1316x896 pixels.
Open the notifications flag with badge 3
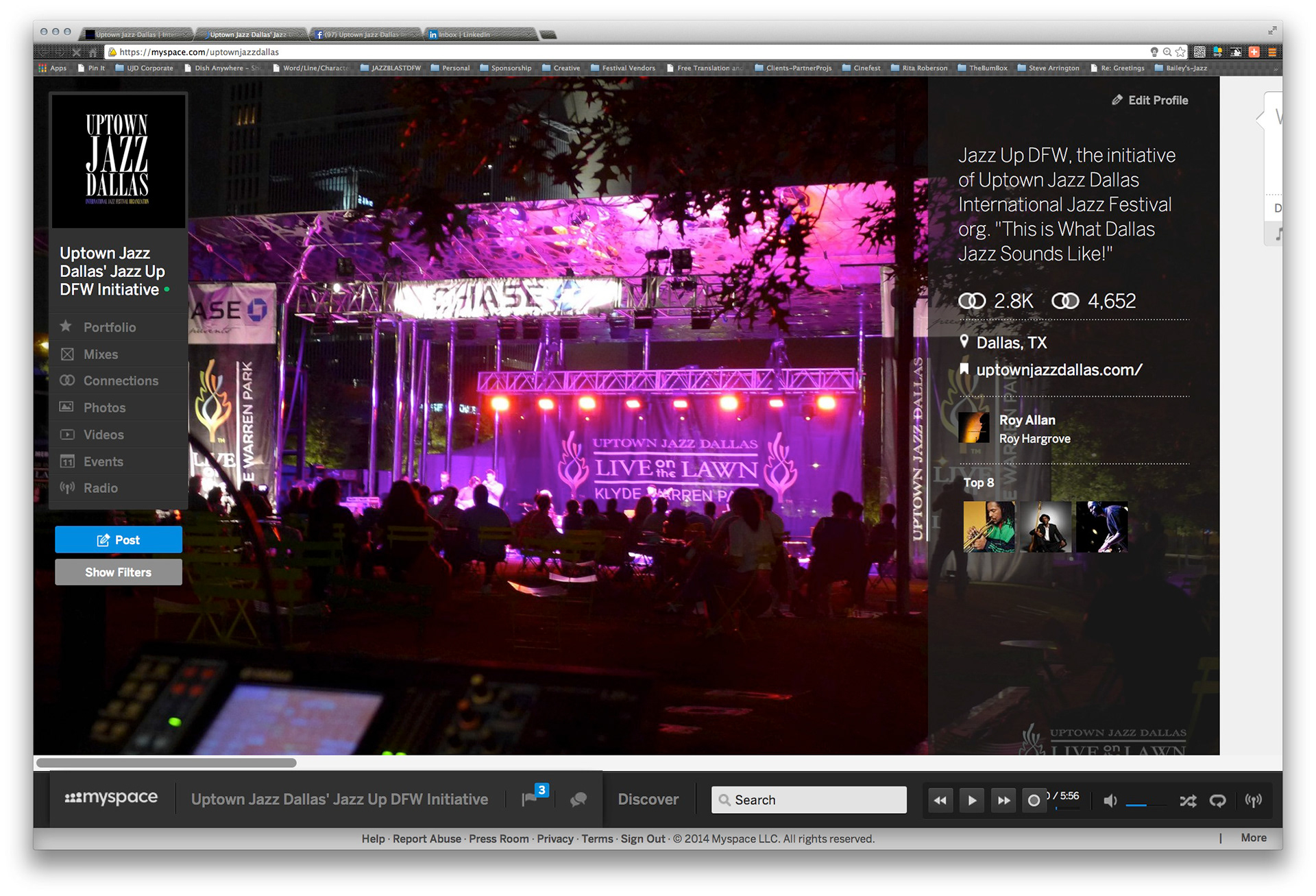point(535,796)
